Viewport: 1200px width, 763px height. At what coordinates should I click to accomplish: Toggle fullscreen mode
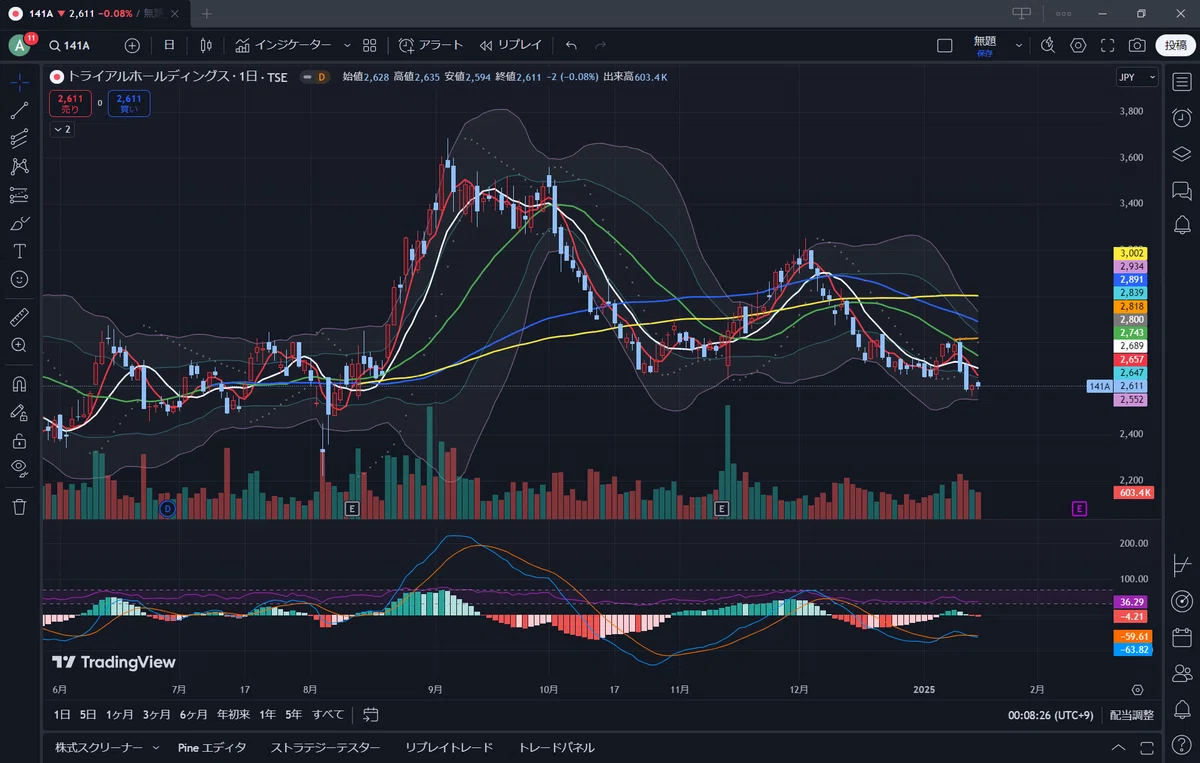(1108, 45)
